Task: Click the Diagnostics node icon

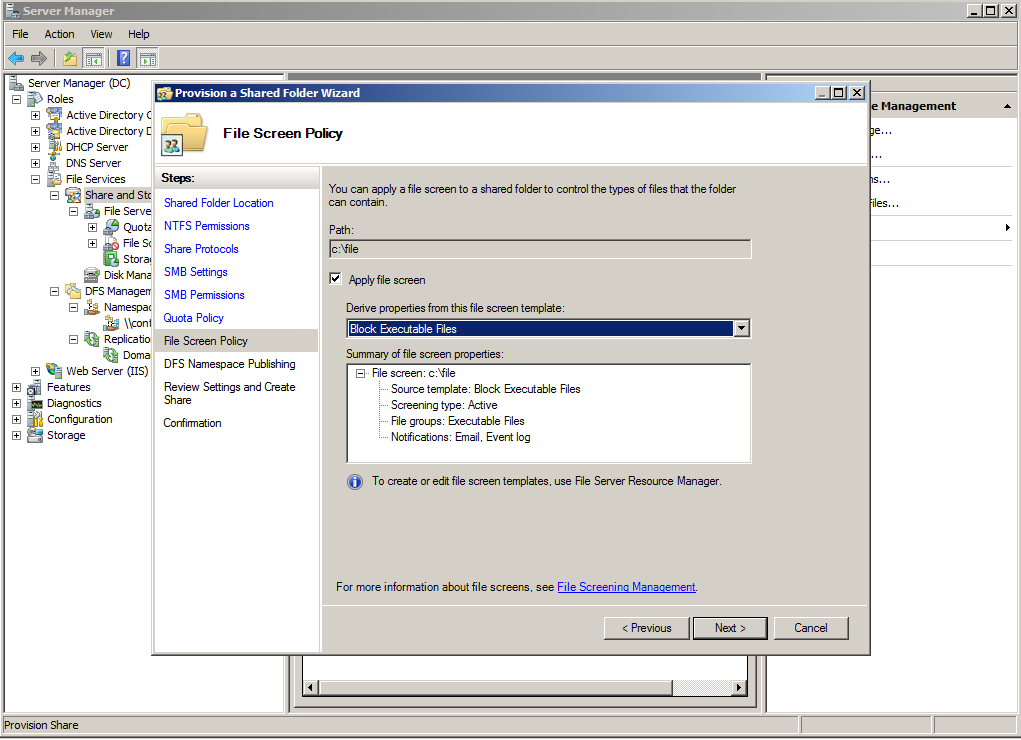Action: pyautogui.click(x=35, y=403)
